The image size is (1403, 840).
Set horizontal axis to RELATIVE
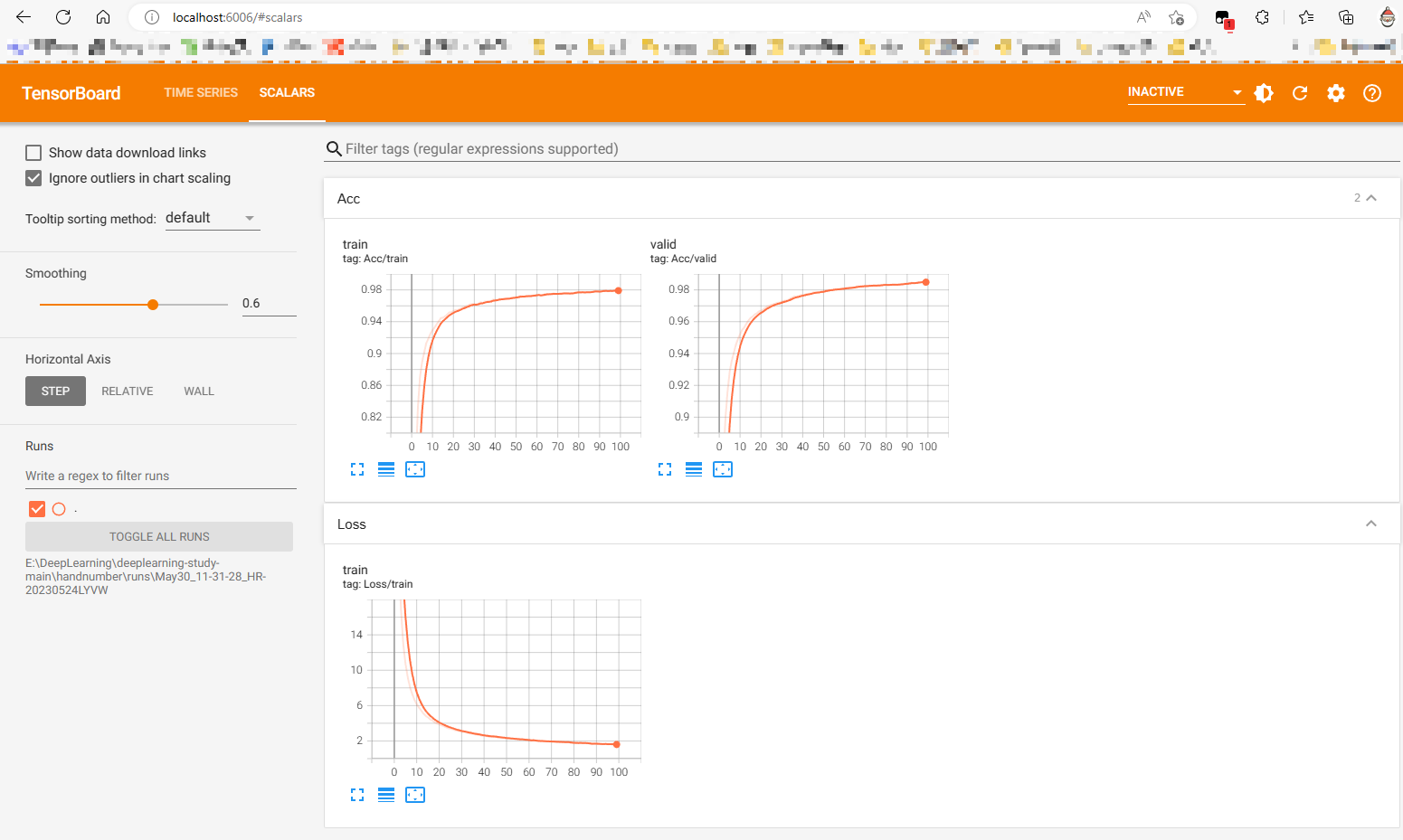(128, 392)
